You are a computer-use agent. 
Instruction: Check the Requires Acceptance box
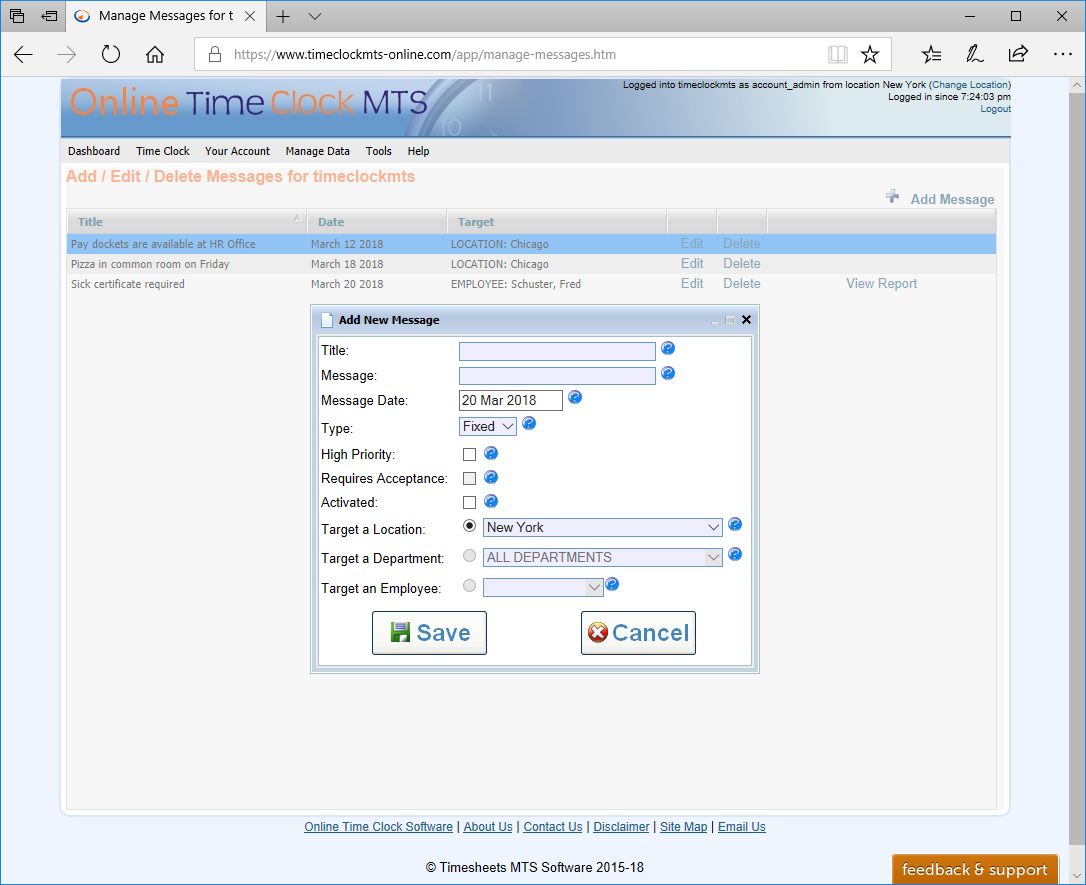[x=469, y=479]
